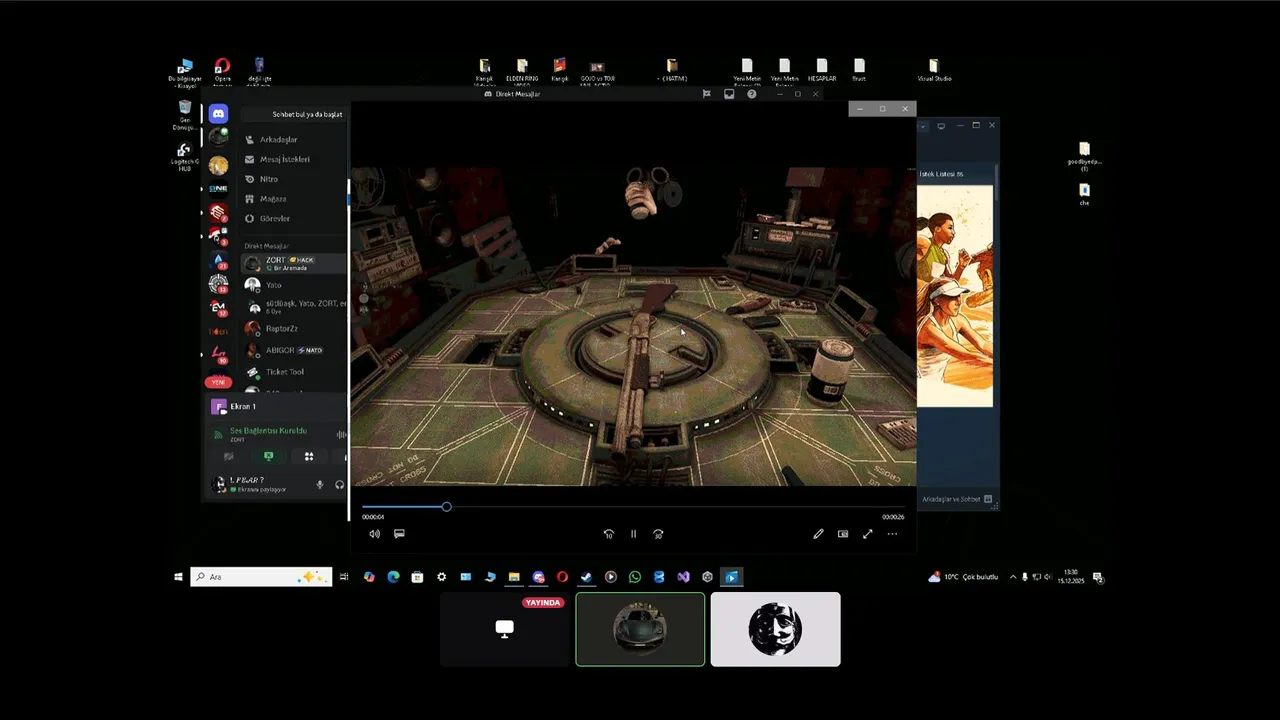Select the blue A server icon
This screenshot has width=1280, height=720.
click(218, 260)
